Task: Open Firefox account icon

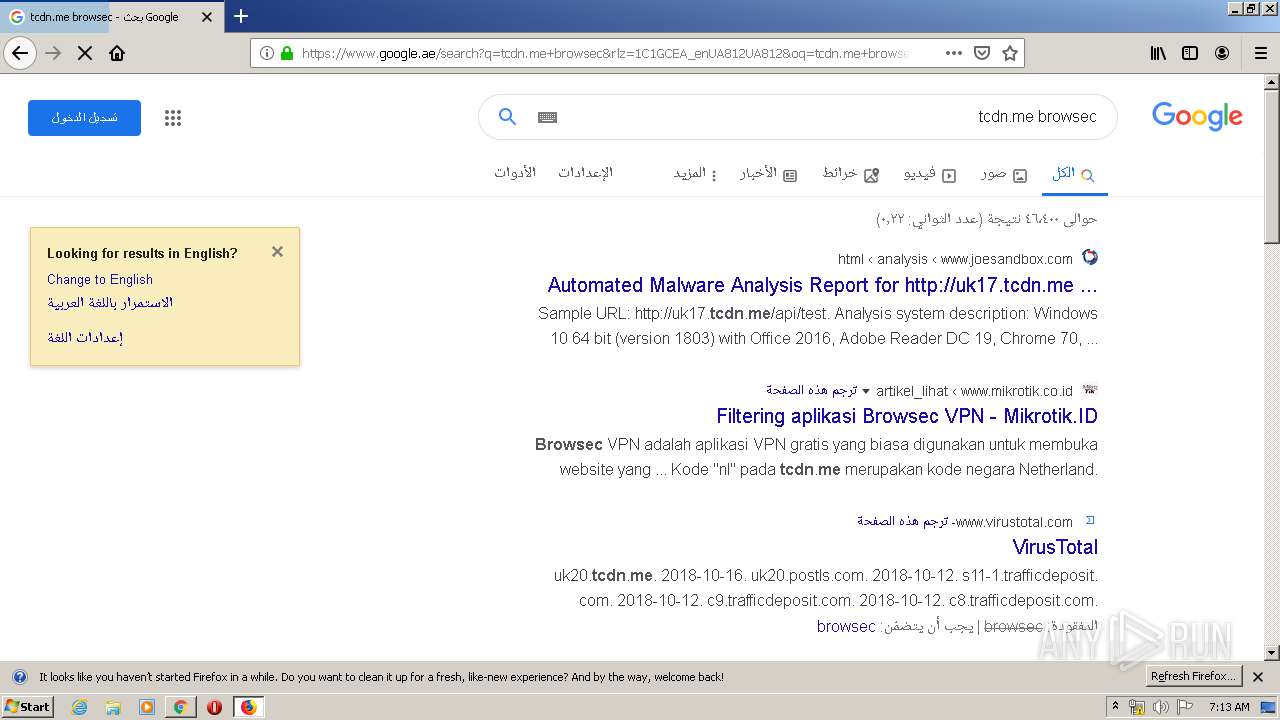Action: [1222, 53]
